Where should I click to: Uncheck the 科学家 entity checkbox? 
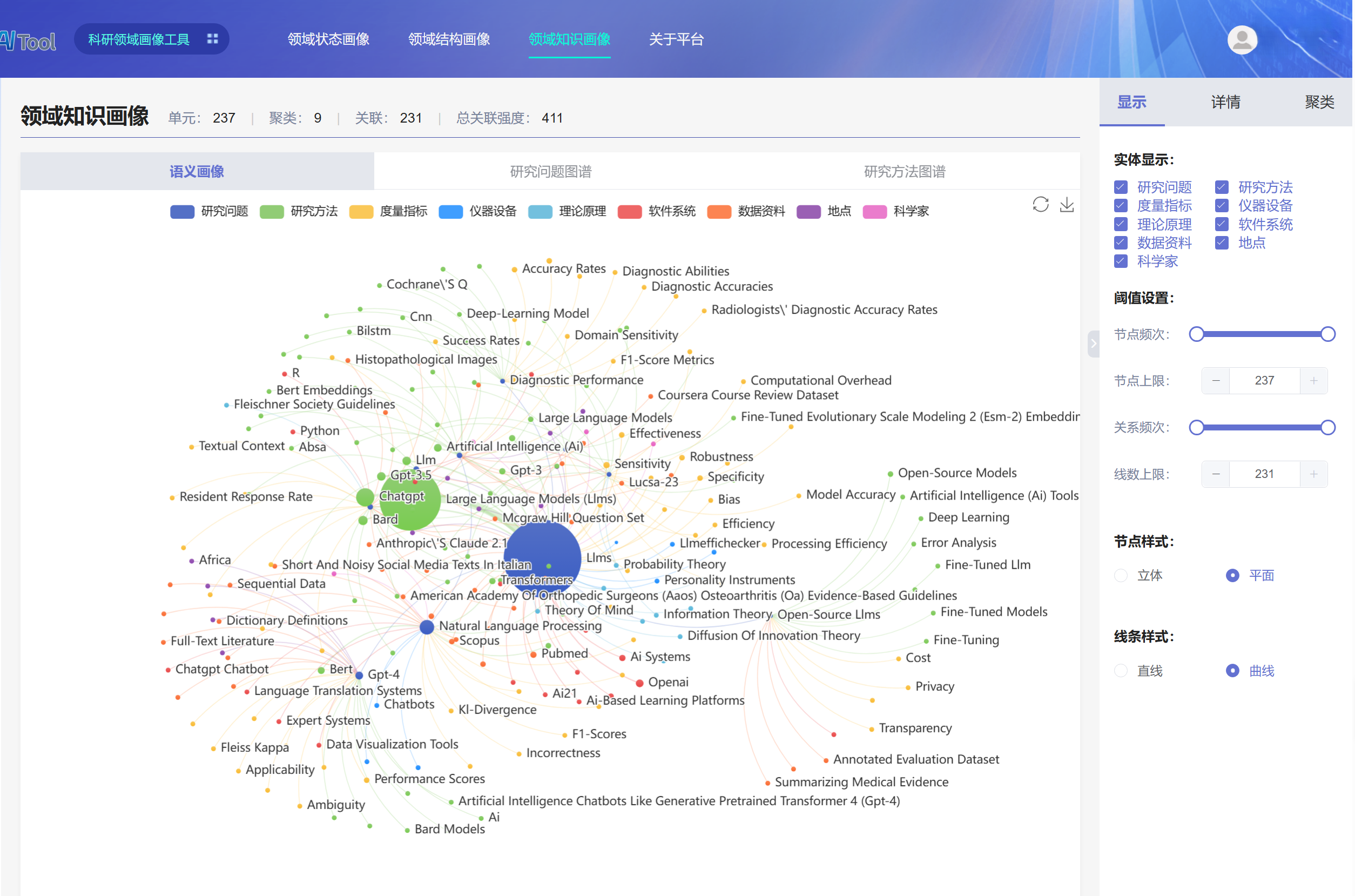1121,261
